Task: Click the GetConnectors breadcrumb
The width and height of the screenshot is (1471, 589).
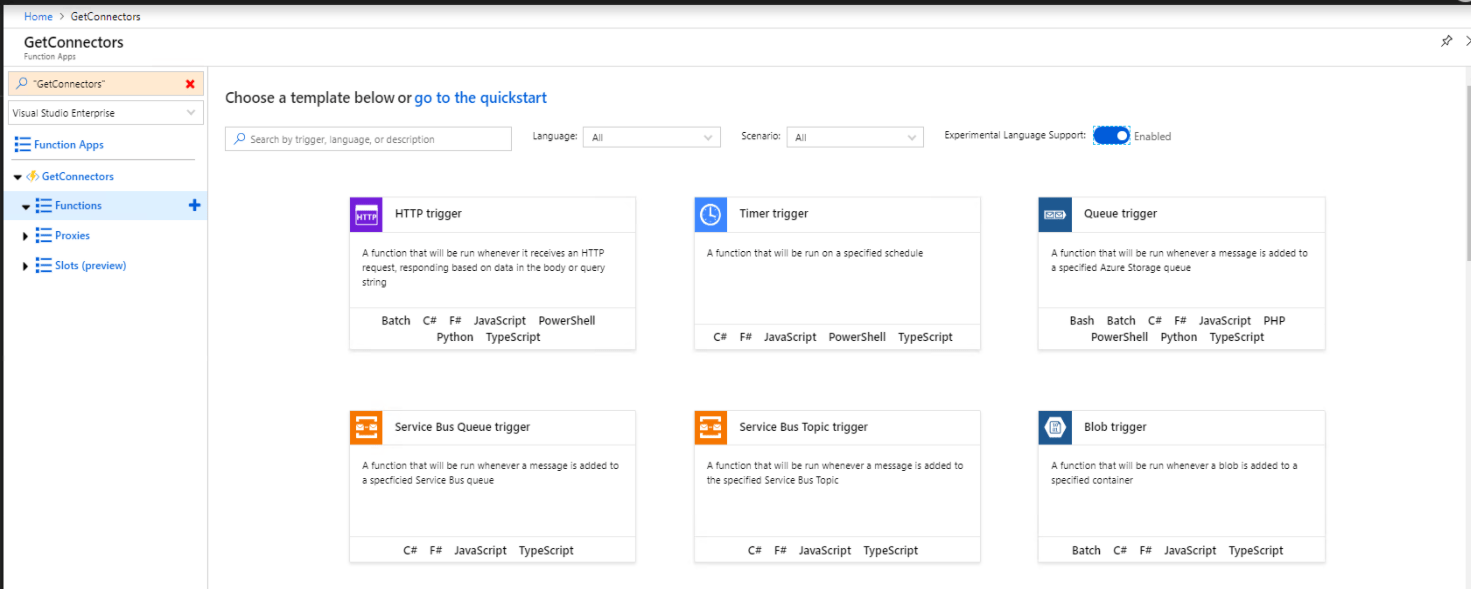Action: point(106,17)
